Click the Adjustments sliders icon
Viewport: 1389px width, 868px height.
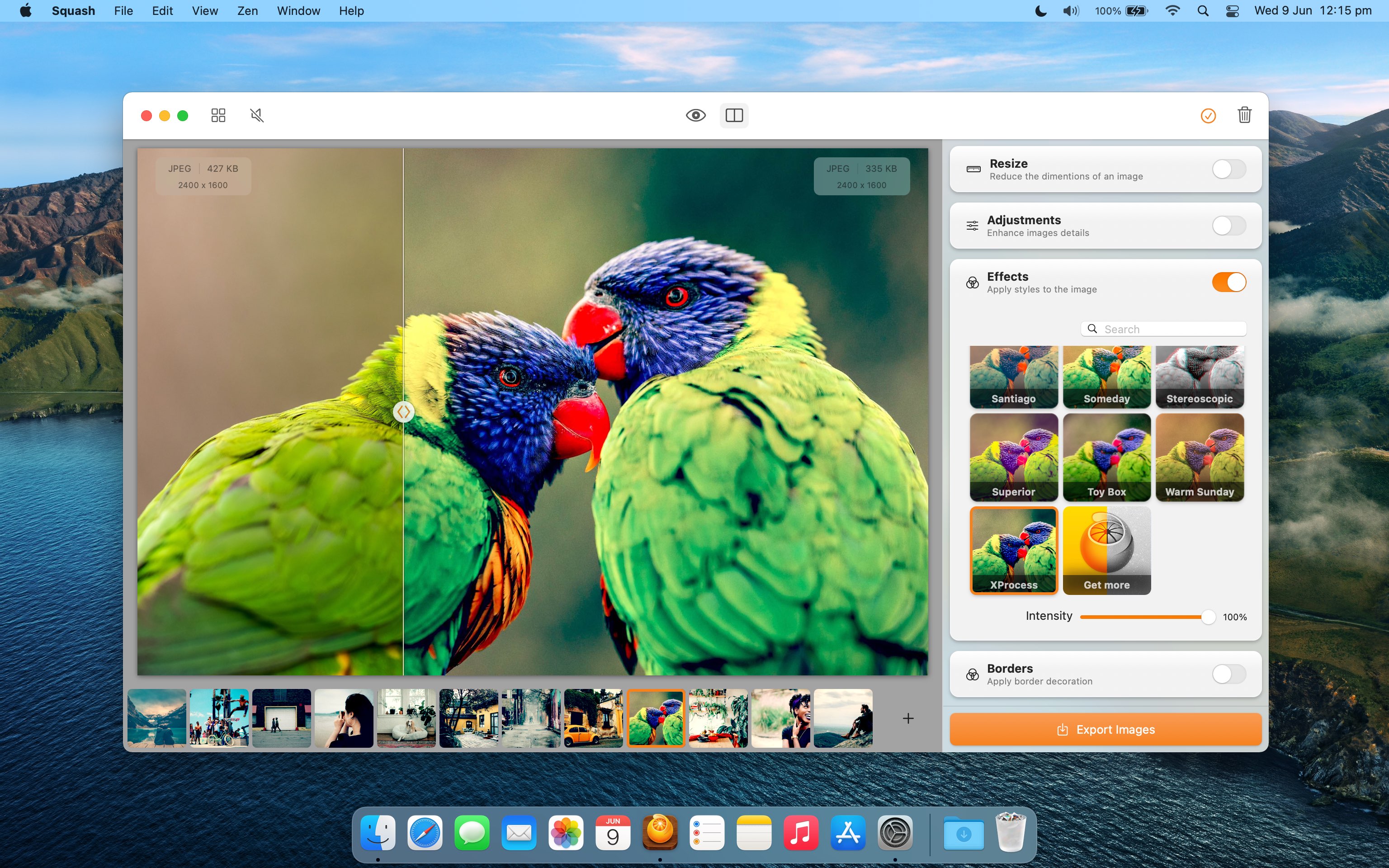(x=972, y=225)
